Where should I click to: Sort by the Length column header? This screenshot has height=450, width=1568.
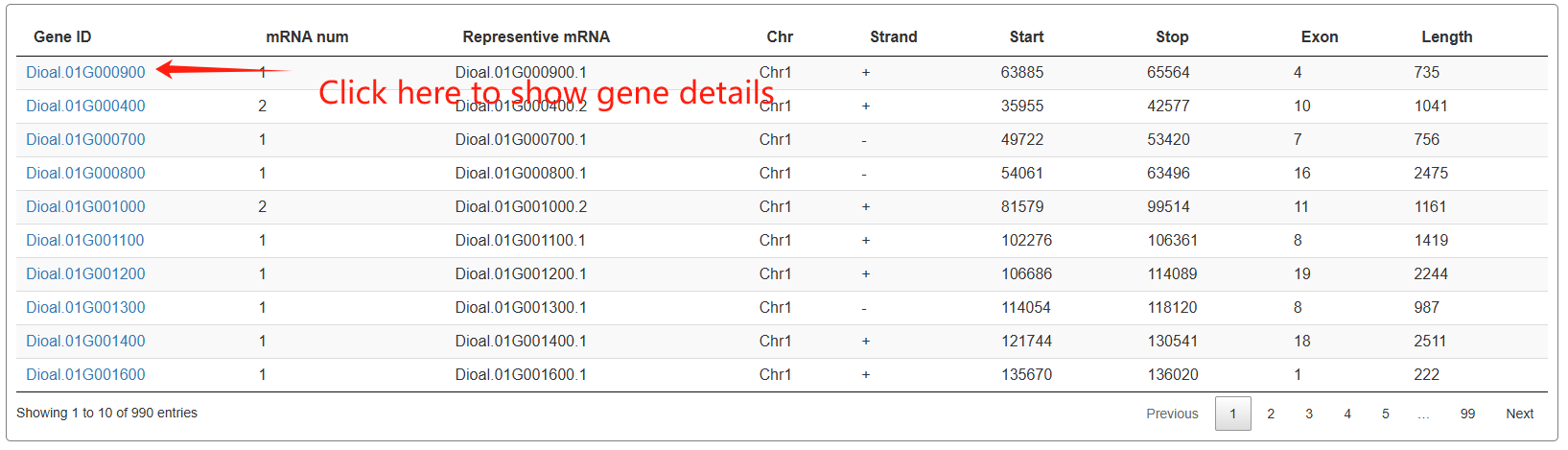coord(1446,37)
